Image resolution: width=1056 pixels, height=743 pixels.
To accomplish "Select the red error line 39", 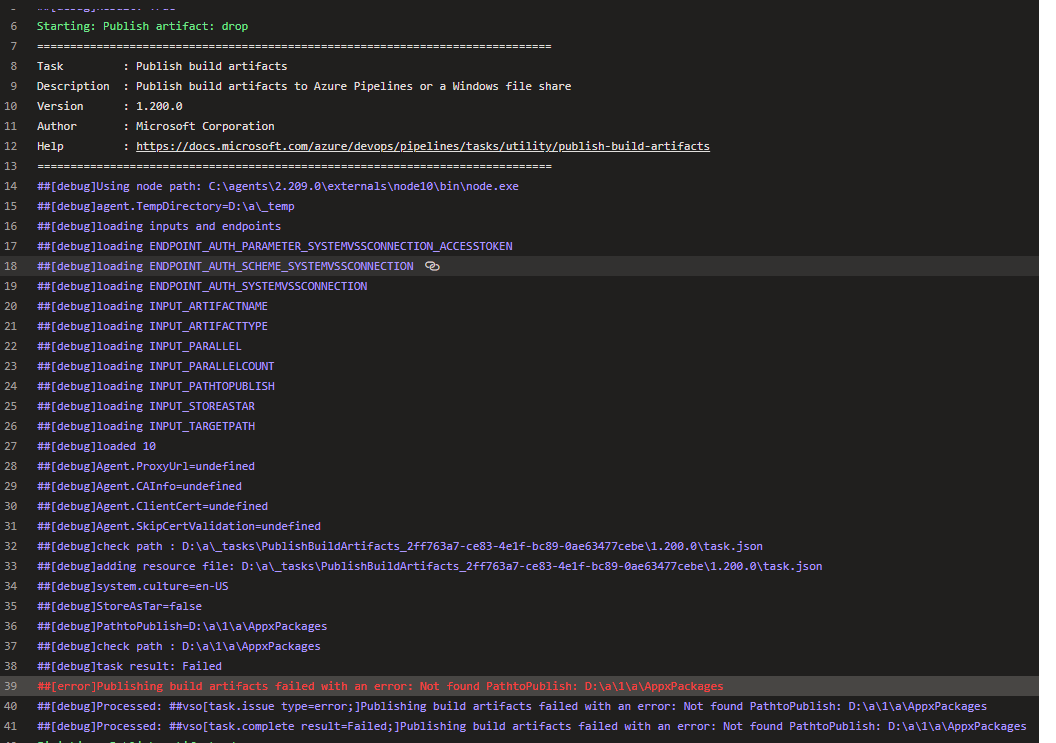I will (x=380, y=686).
